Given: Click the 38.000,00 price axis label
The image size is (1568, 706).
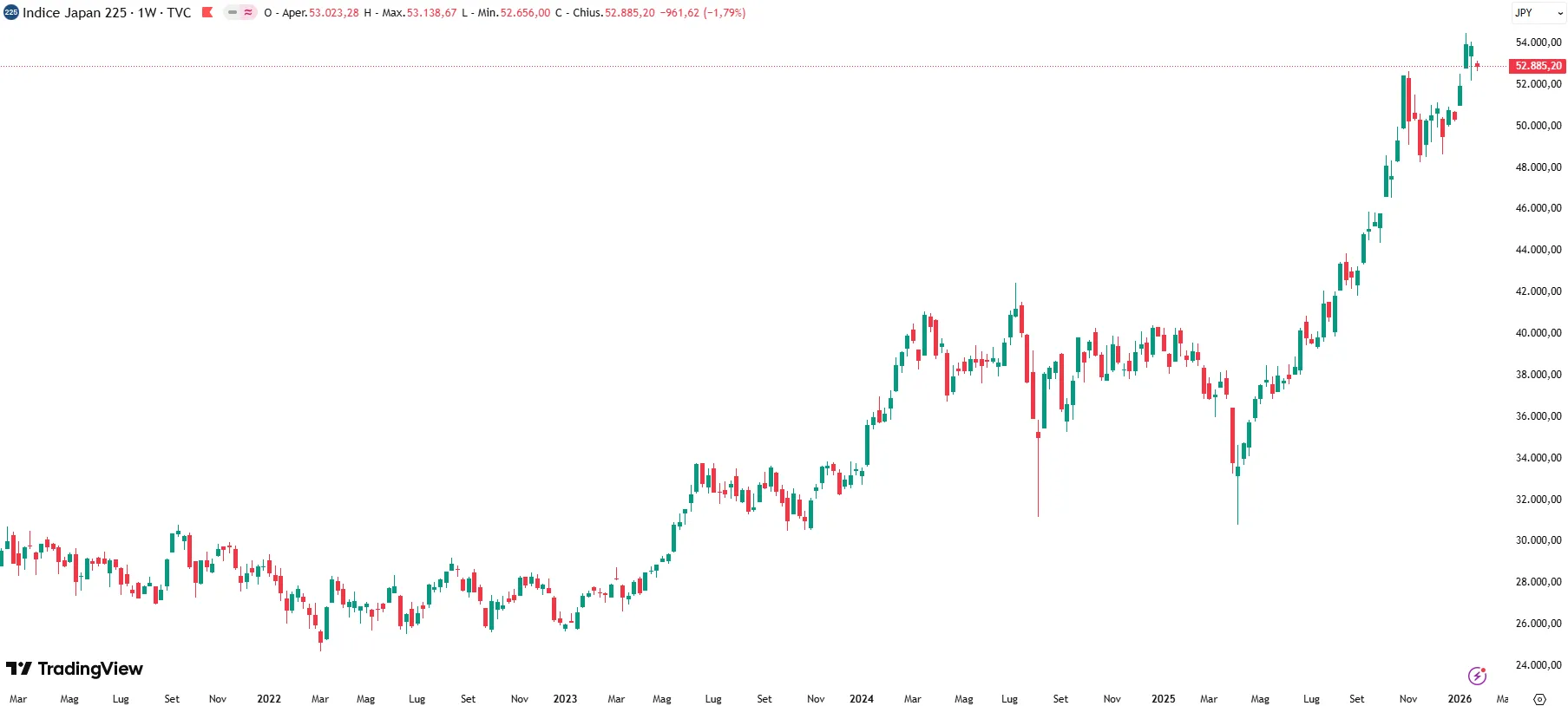Looking at the screenshot, I should click(x=1538, y=375).
